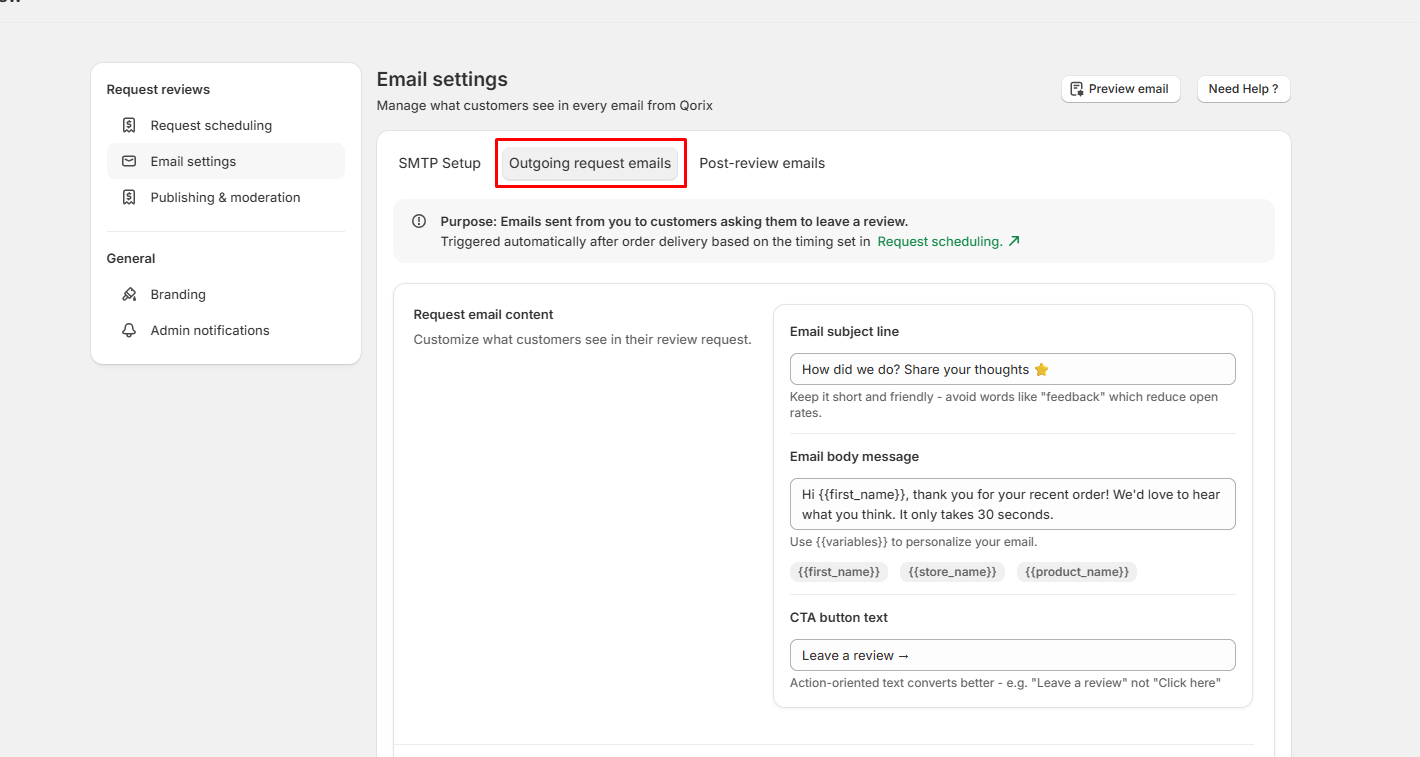Click 'Action-oriented text converts better' hint

click(1005, 683)
